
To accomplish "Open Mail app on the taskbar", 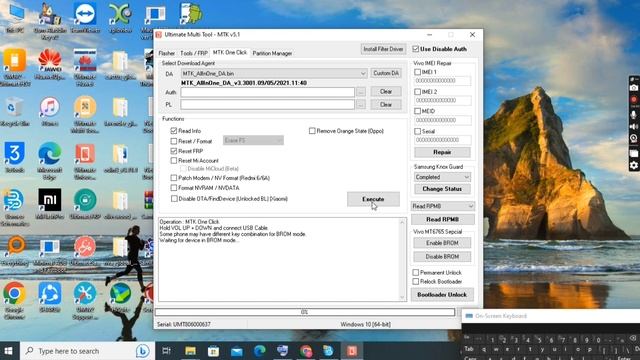I will pos(236,351).
